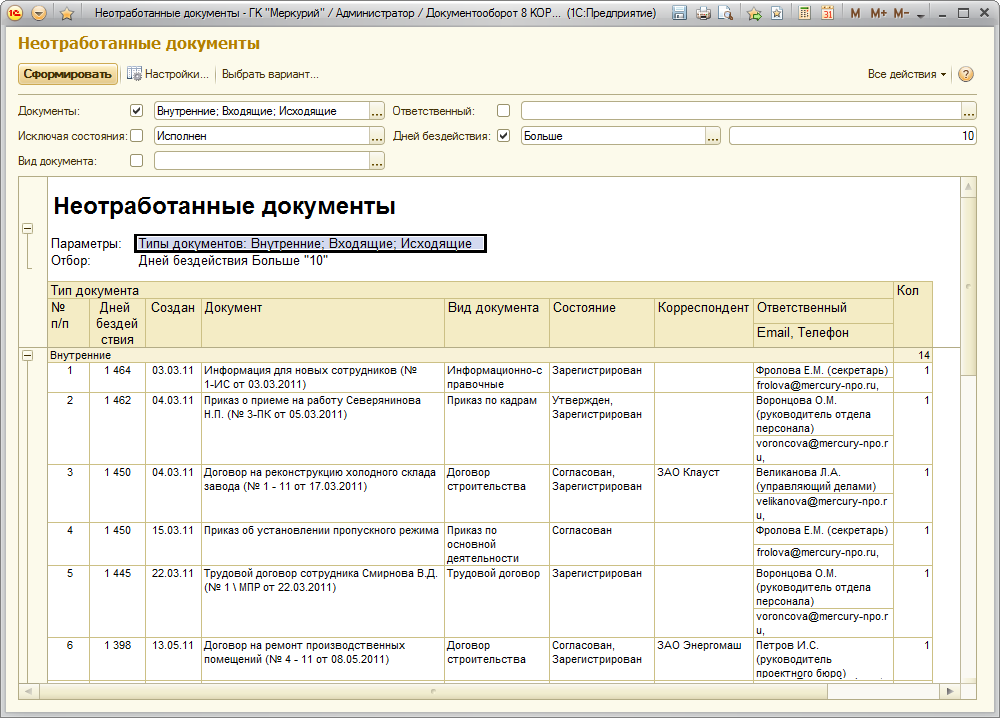Screen dimensions: 1000x718
Task: Click the empty Вид документа input field
Action: point(261,161)
